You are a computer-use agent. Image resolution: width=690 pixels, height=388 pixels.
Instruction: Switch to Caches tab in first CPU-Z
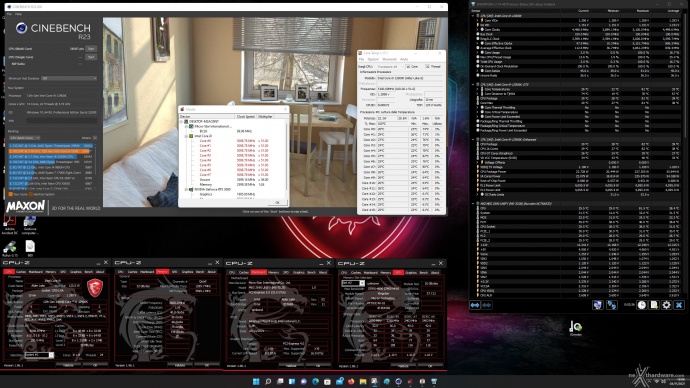point(21,272)
